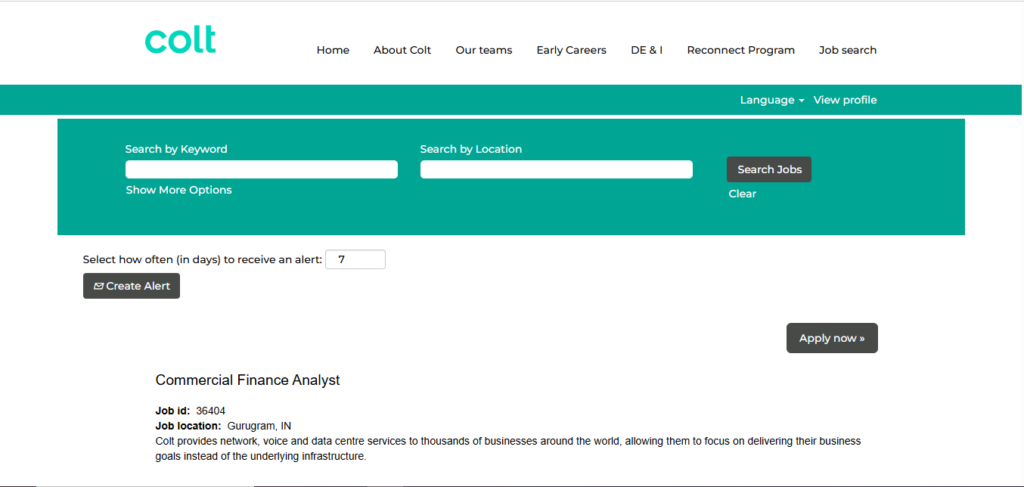Open Early Careers navigation link

coord(571,50)
